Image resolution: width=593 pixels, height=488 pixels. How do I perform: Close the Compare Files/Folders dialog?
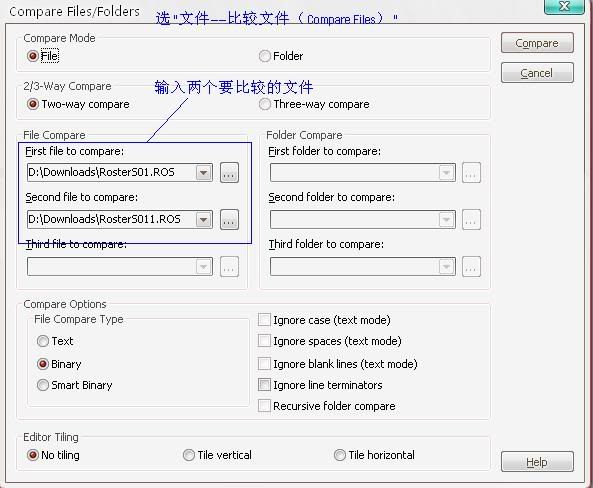(564, 6)
